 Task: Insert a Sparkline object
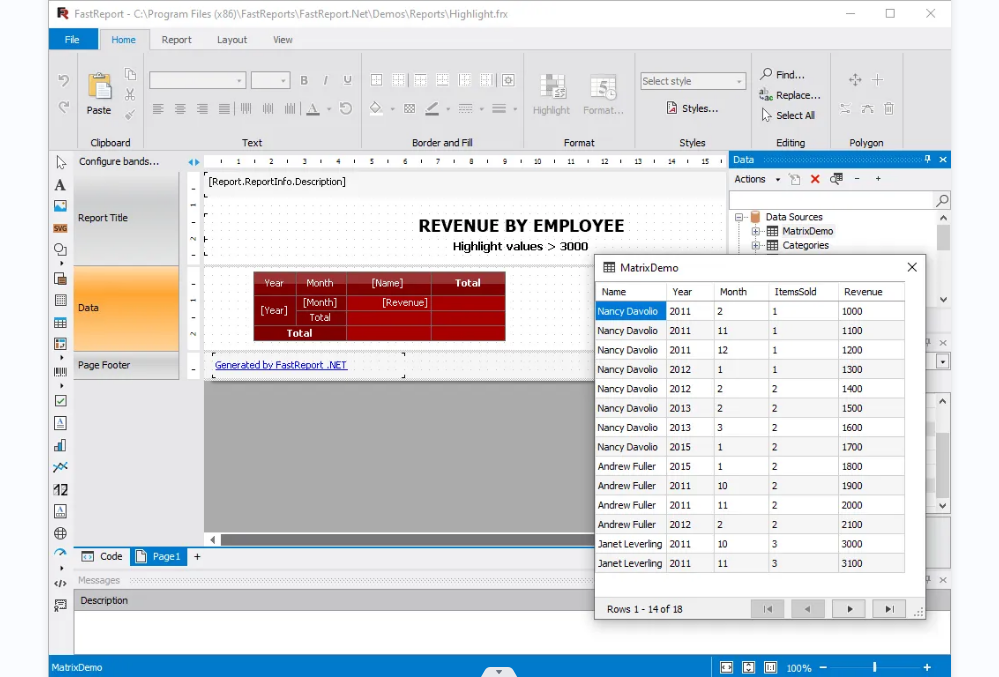click(60, 467)
